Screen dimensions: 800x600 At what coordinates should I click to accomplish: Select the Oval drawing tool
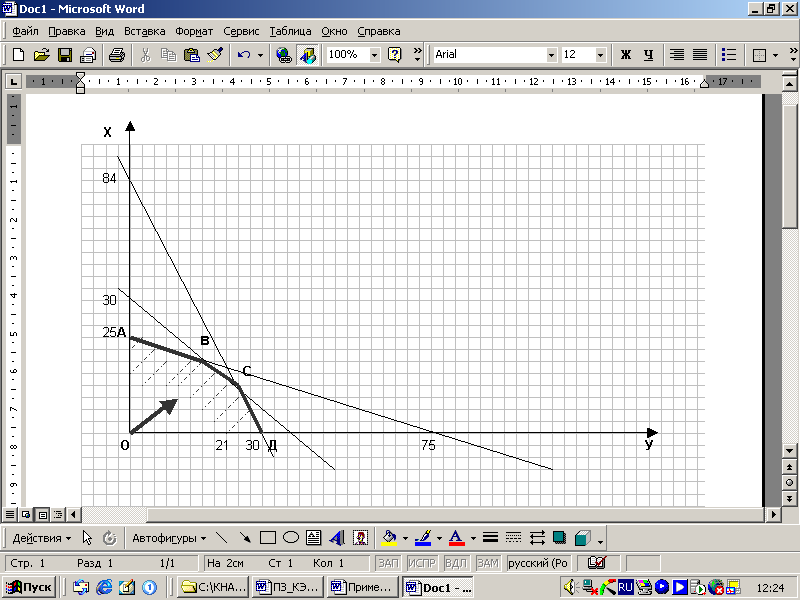click(291, 538)
